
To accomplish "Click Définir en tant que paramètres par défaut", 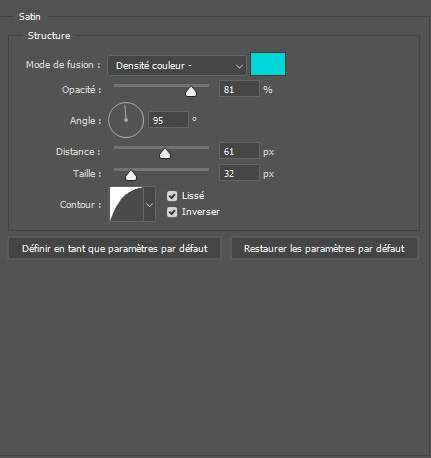I will [x=115, y=248].
